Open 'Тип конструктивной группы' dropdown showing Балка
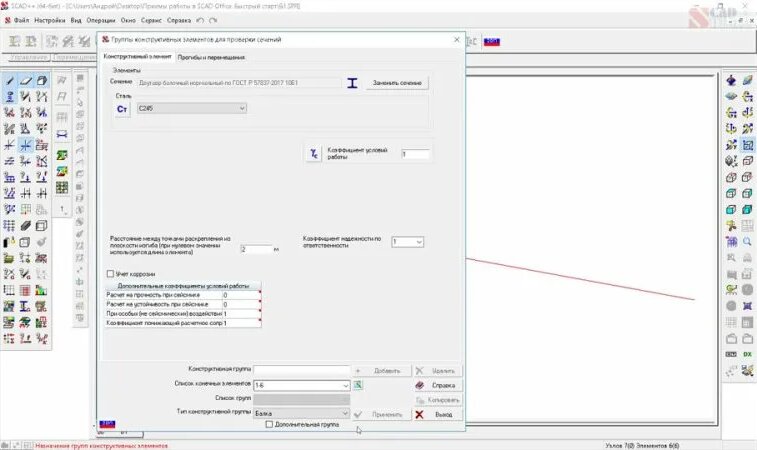Screen dimensions: 757x450 point(302,414)
